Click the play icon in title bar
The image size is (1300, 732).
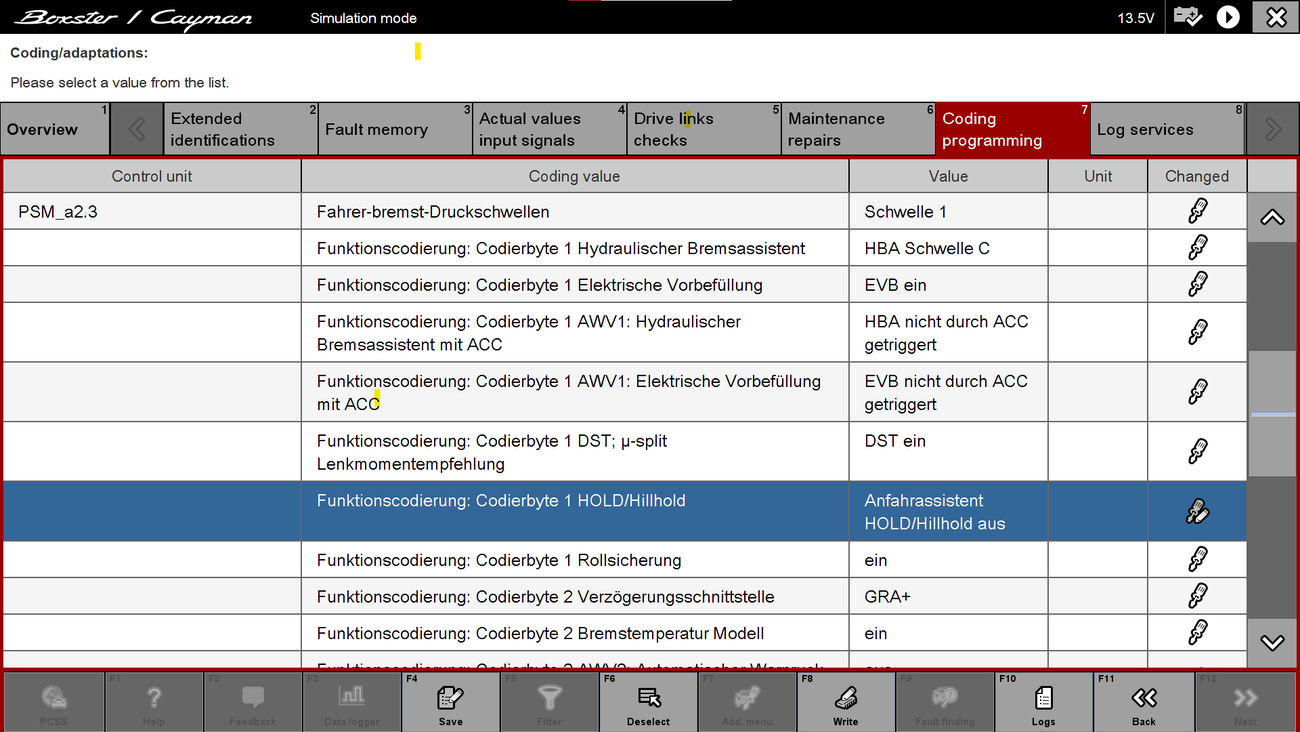tap(1228, 17)
